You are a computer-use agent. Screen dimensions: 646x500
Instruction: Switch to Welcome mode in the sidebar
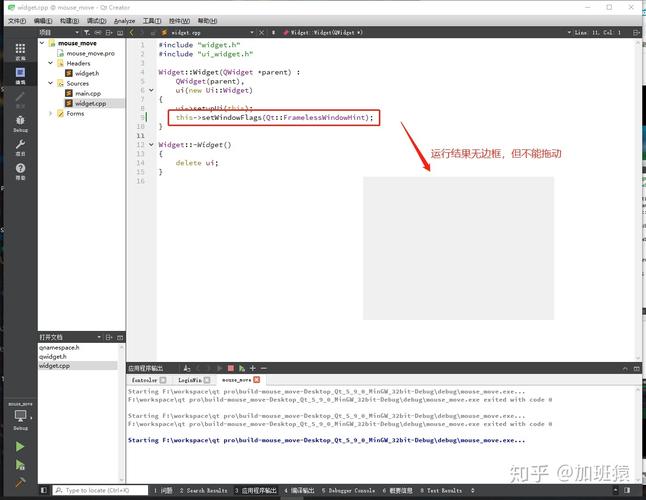tap(20, 50)
